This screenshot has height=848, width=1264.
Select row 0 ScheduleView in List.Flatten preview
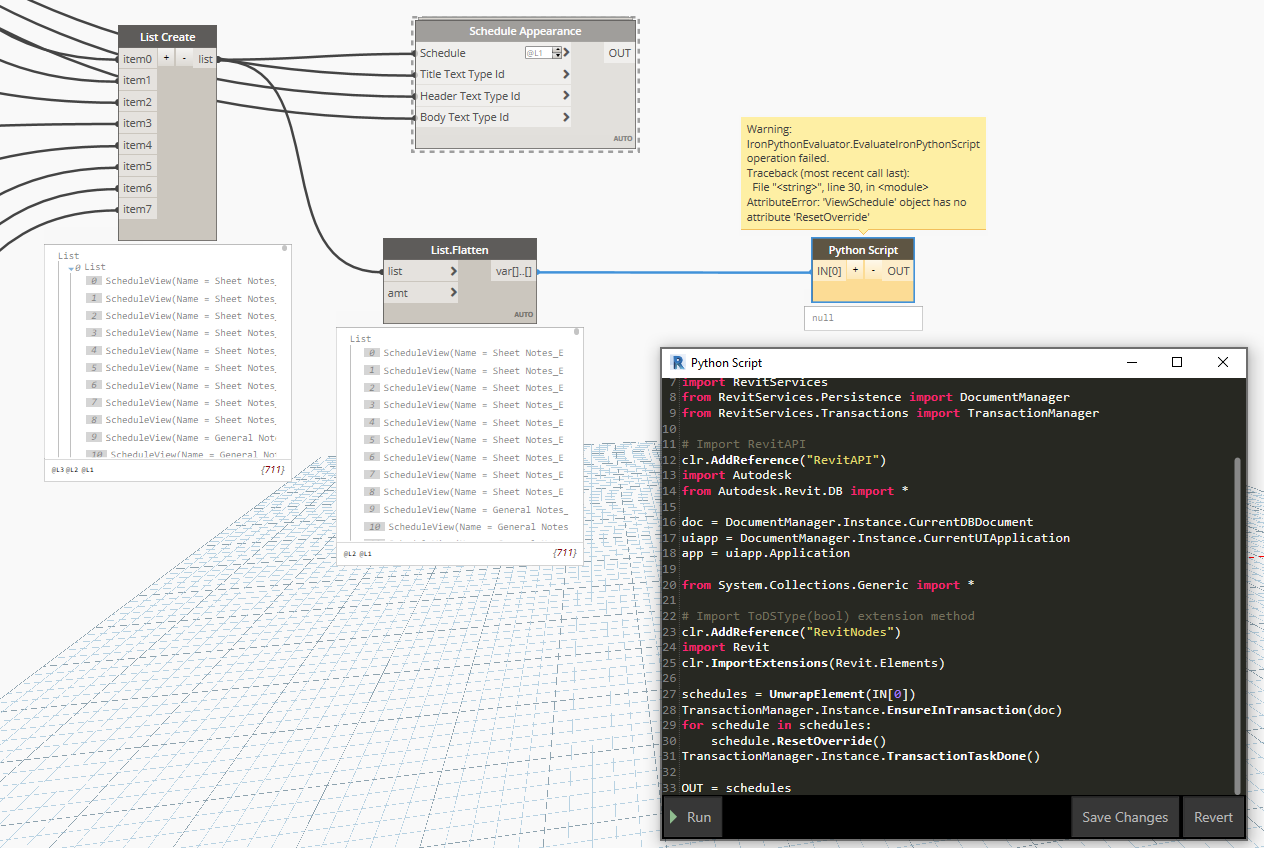pyautogui.click(x=462, y=353)
